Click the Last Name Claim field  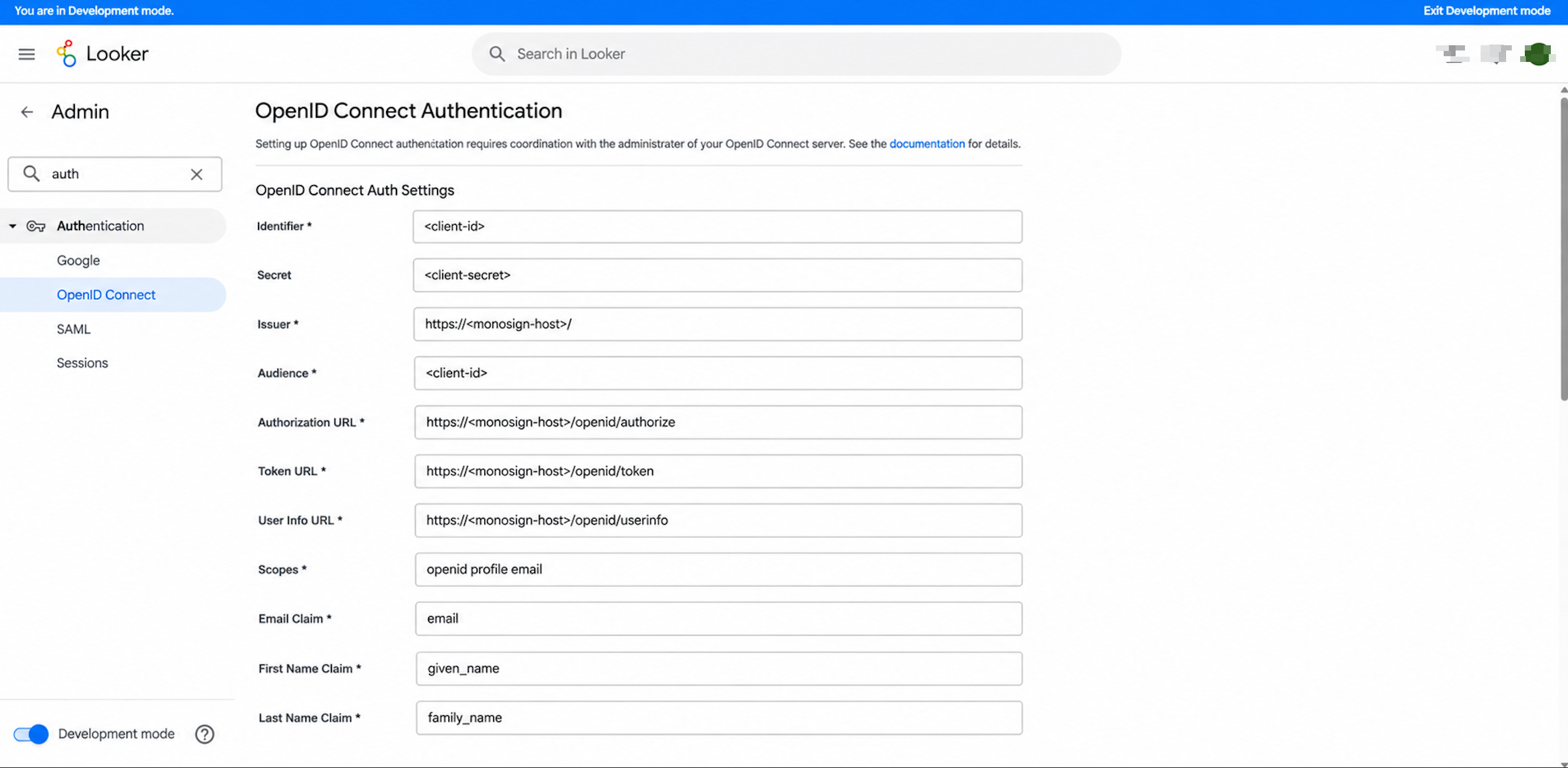pos(719,719)
